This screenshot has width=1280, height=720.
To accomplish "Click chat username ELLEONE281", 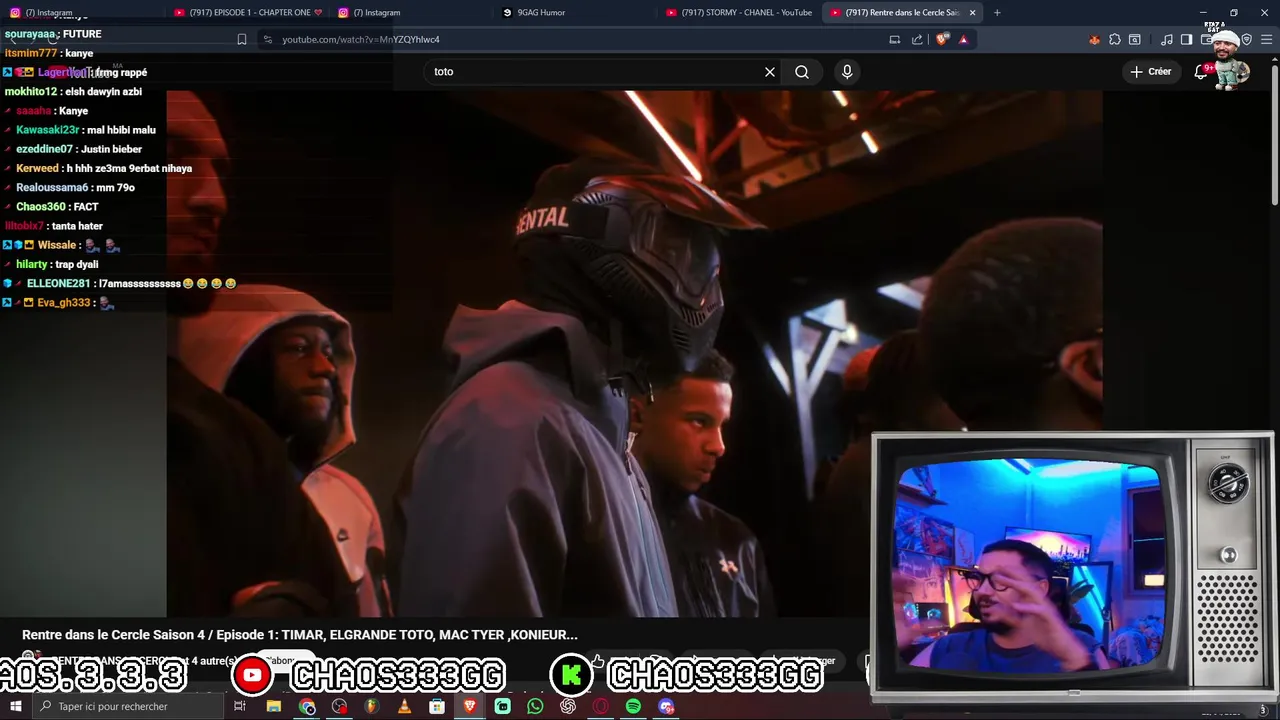I will (58, 284).
